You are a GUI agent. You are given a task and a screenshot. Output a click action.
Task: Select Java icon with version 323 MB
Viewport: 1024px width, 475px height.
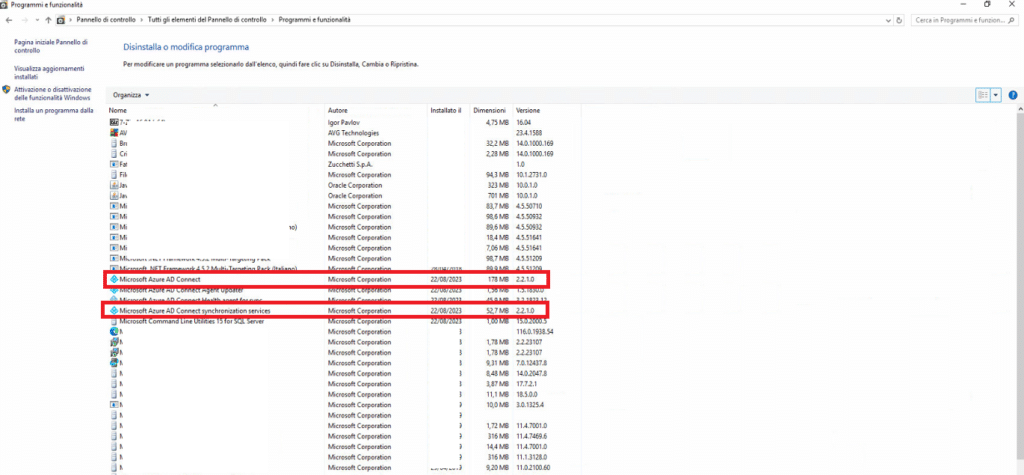[x=114, y=185]
